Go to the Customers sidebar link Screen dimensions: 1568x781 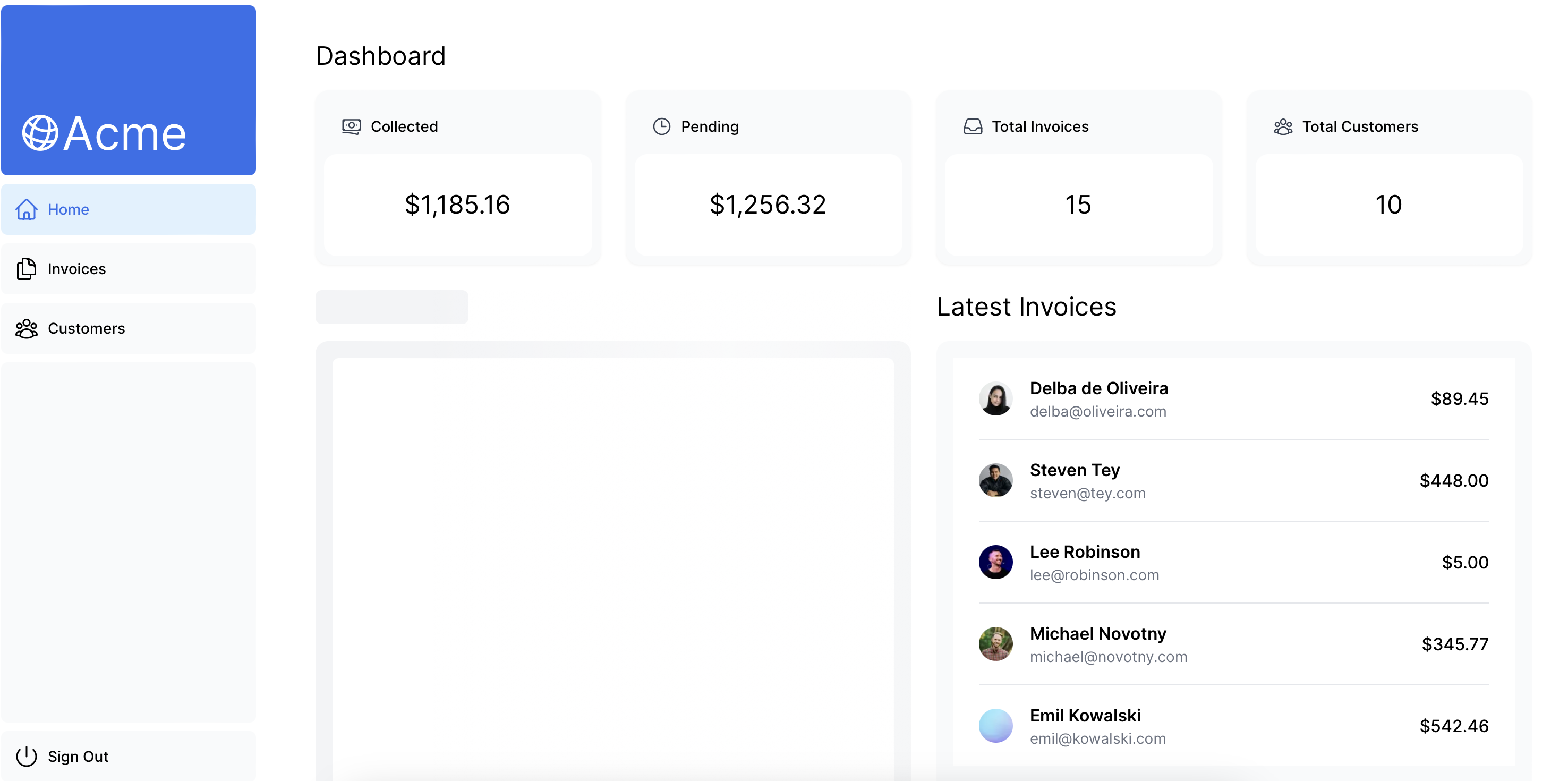pyautogui.click(x=87, y=329)
